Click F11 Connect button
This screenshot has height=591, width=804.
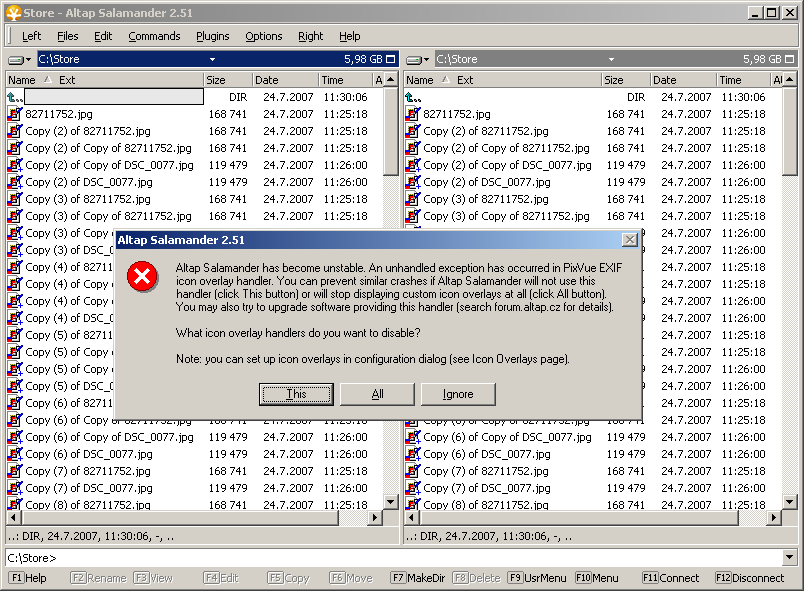pyautogui.click(x=671, y=578)
